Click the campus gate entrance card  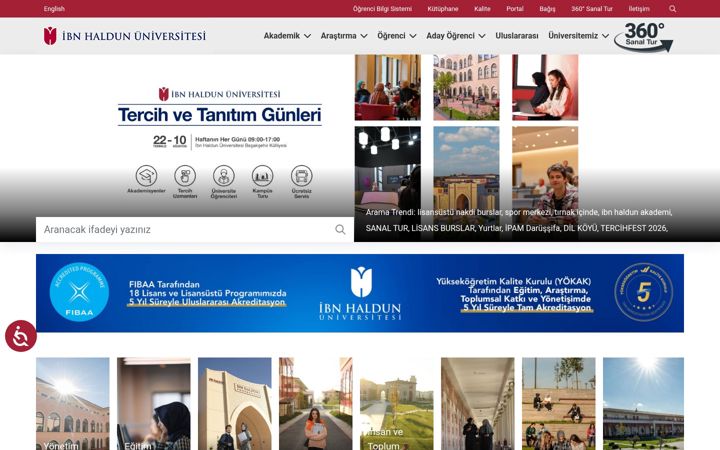pos(235,404)
